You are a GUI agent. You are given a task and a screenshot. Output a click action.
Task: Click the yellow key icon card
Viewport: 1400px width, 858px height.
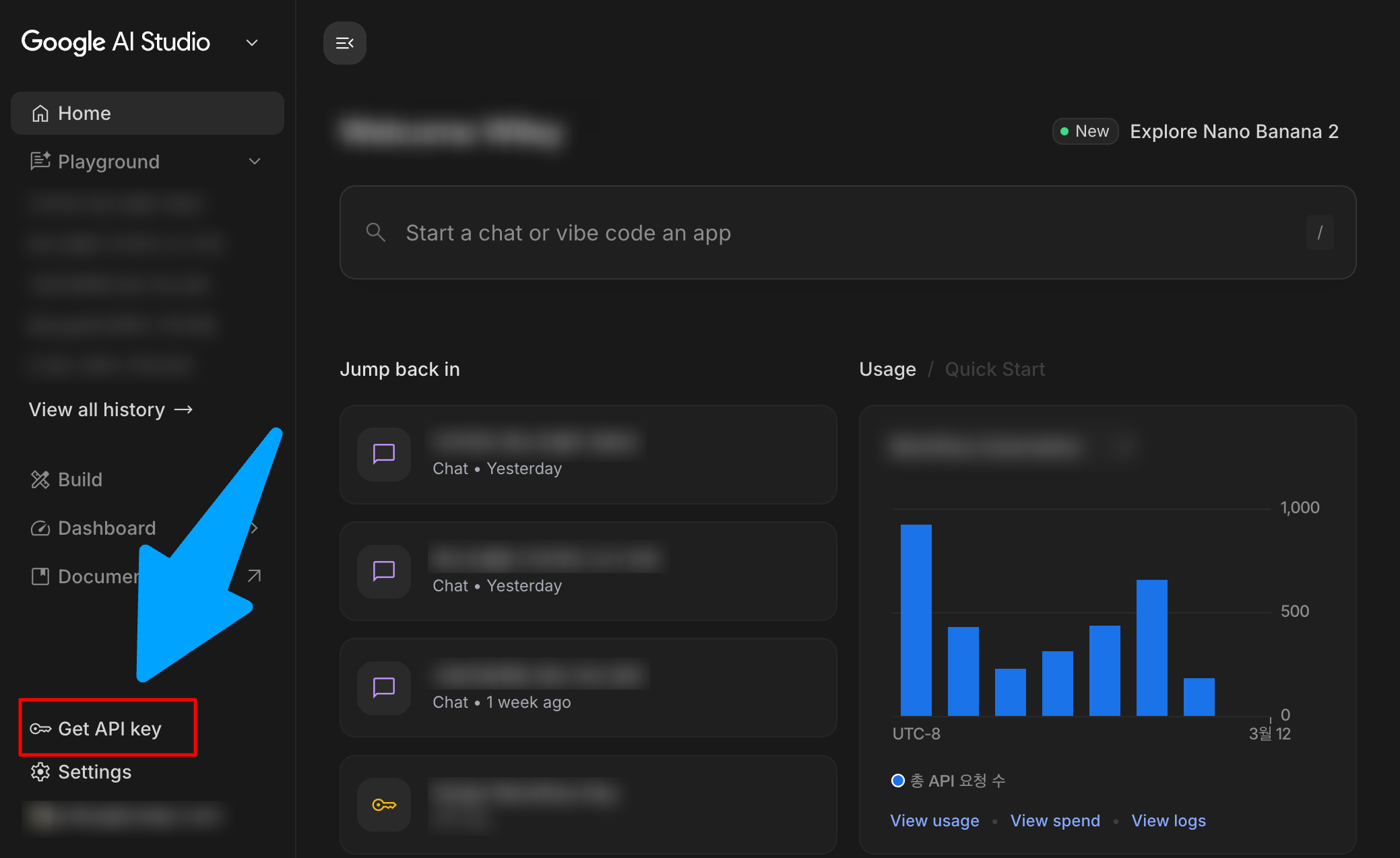[384, 805]
